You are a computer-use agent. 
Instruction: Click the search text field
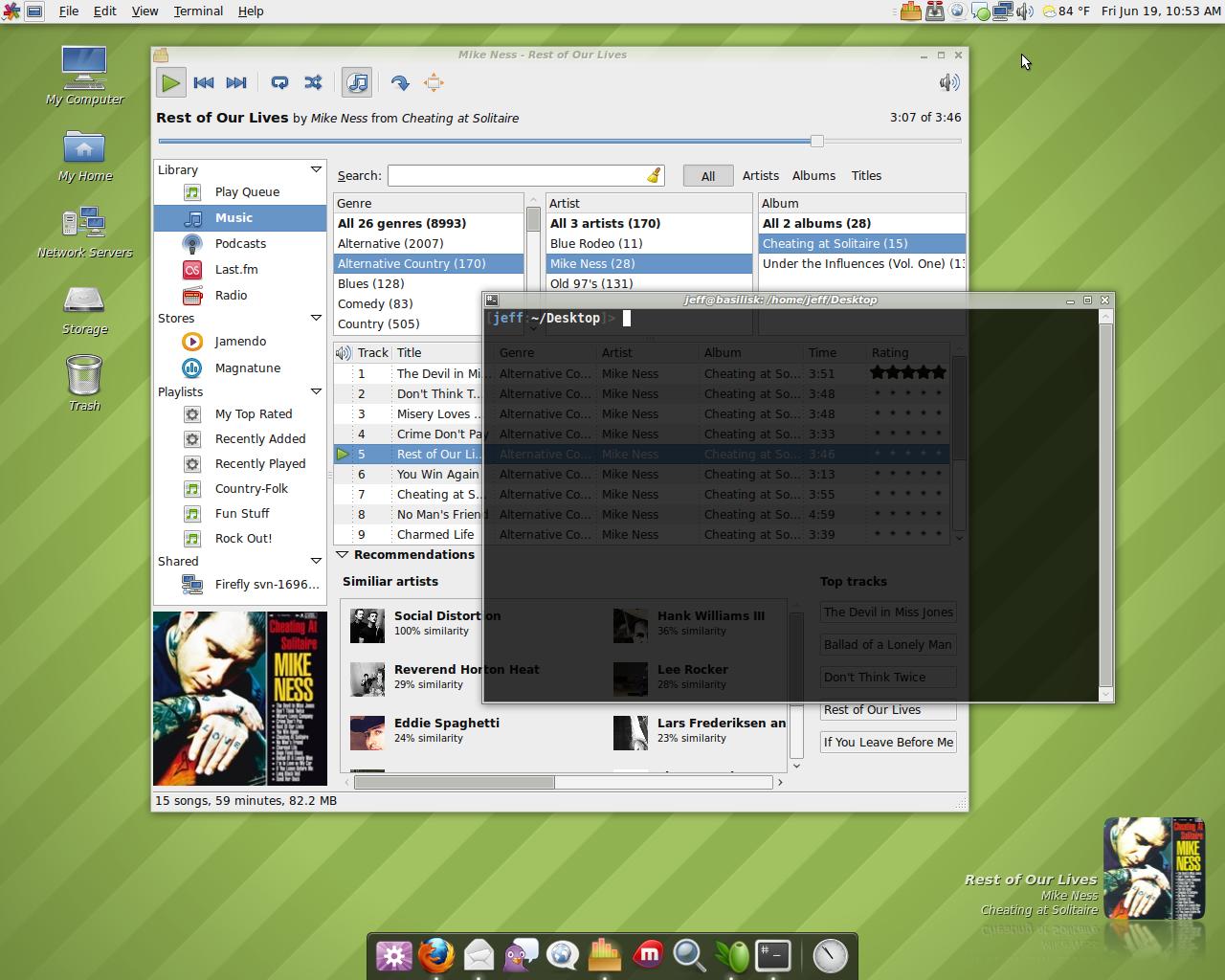pyautogui.click(x=517, y=175)
